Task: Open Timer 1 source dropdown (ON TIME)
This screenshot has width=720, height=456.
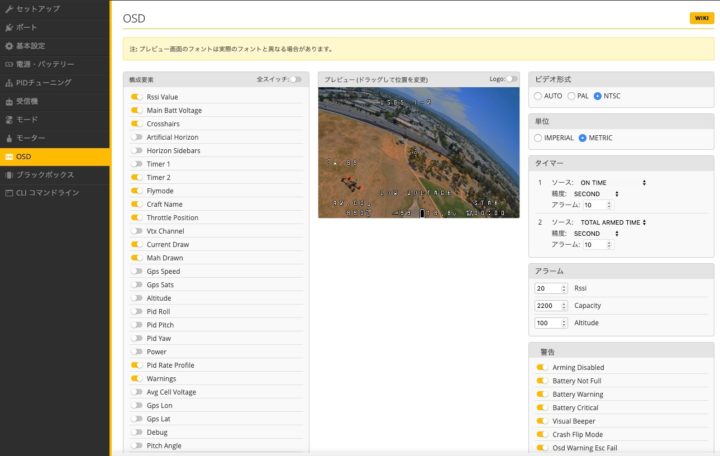Action: coord(612,182)
